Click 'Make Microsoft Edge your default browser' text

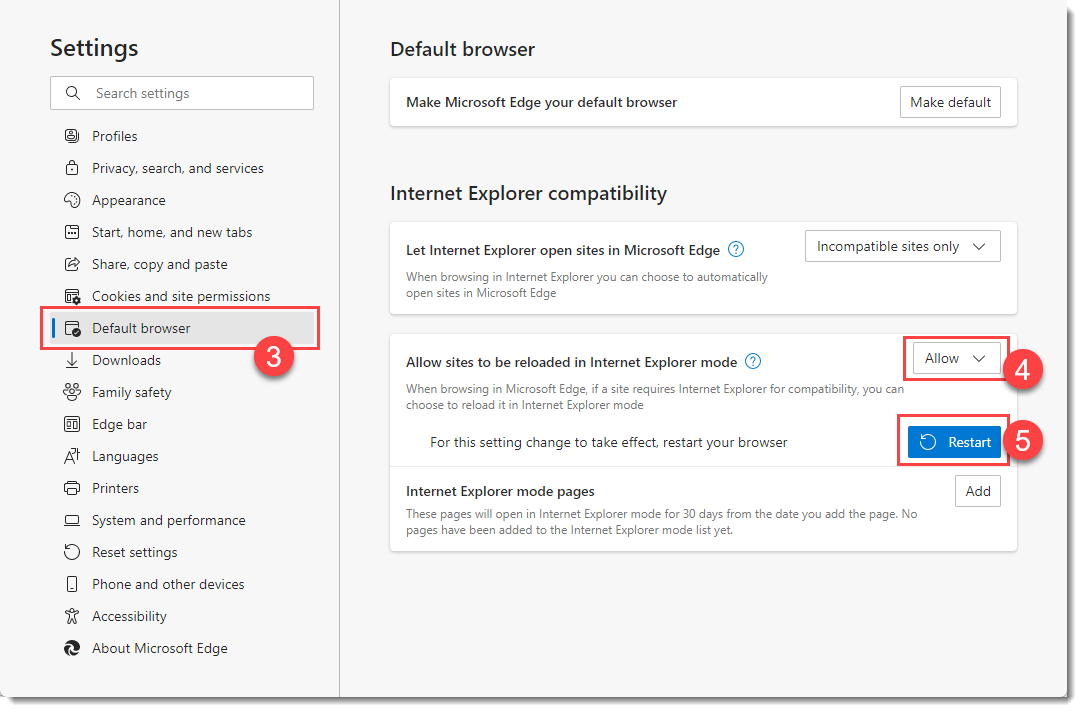542,102
